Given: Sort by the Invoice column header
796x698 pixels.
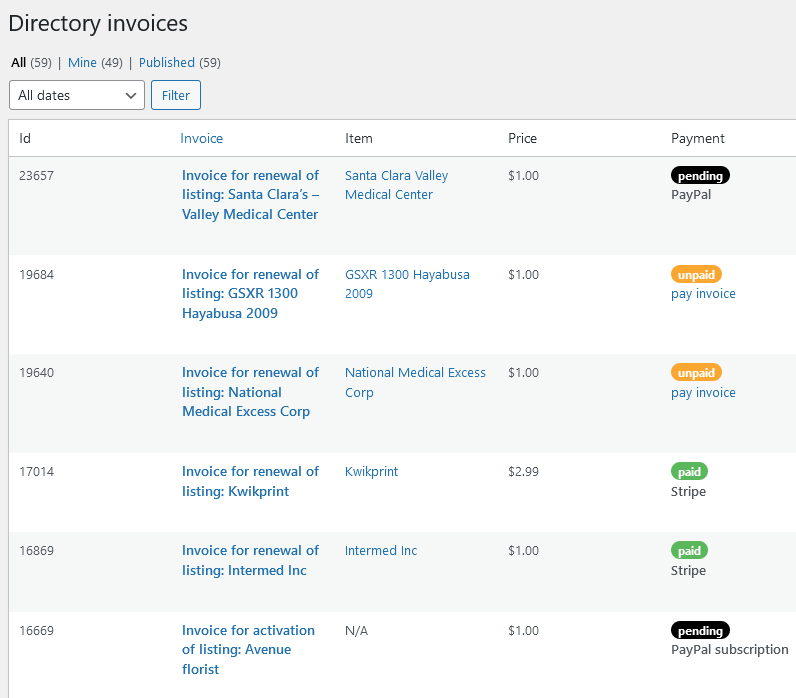Looking at the screenshot, I should click(202, 138).
